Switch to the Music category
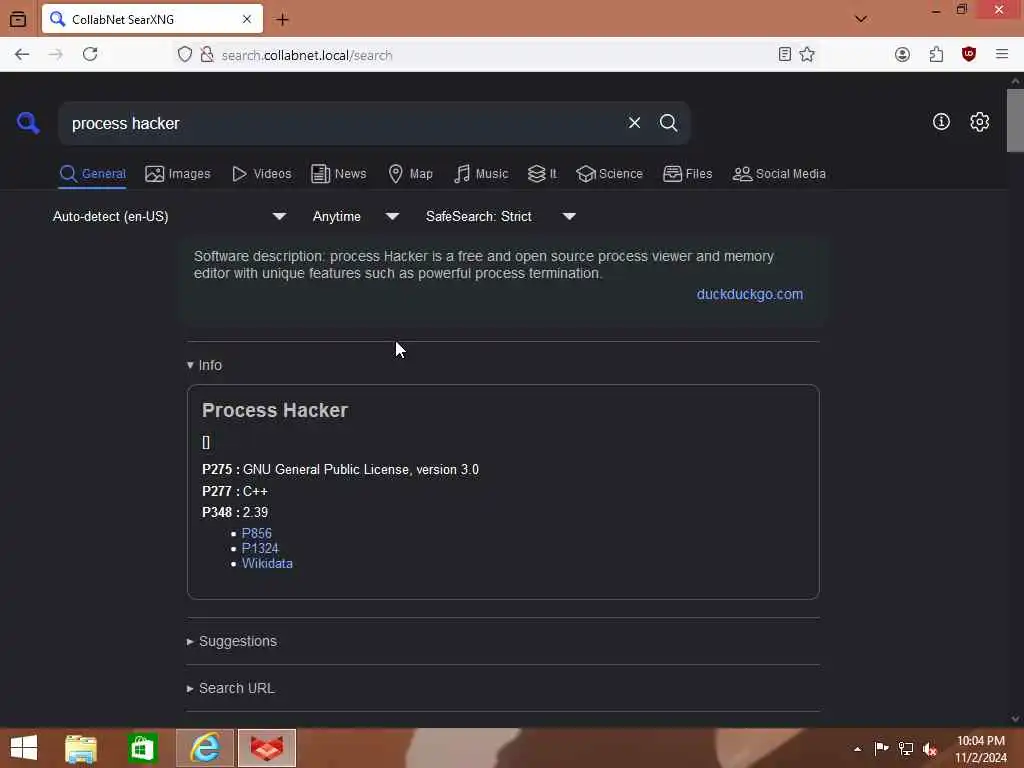Screen dimensions: 1024x768 [481, 174]
